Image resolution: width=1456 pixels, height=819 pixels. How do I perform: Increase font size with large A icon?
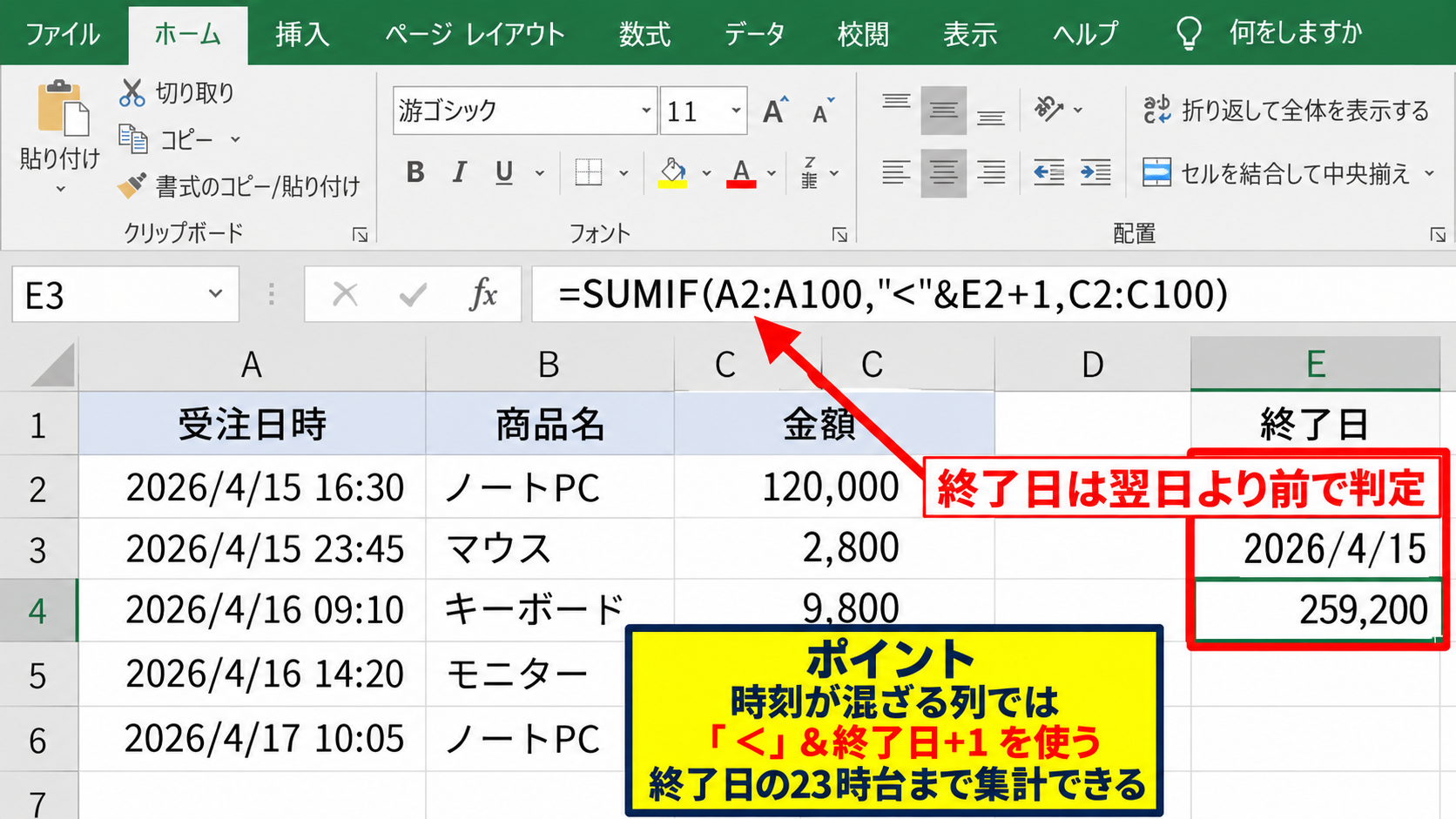[x=775, y=111]
